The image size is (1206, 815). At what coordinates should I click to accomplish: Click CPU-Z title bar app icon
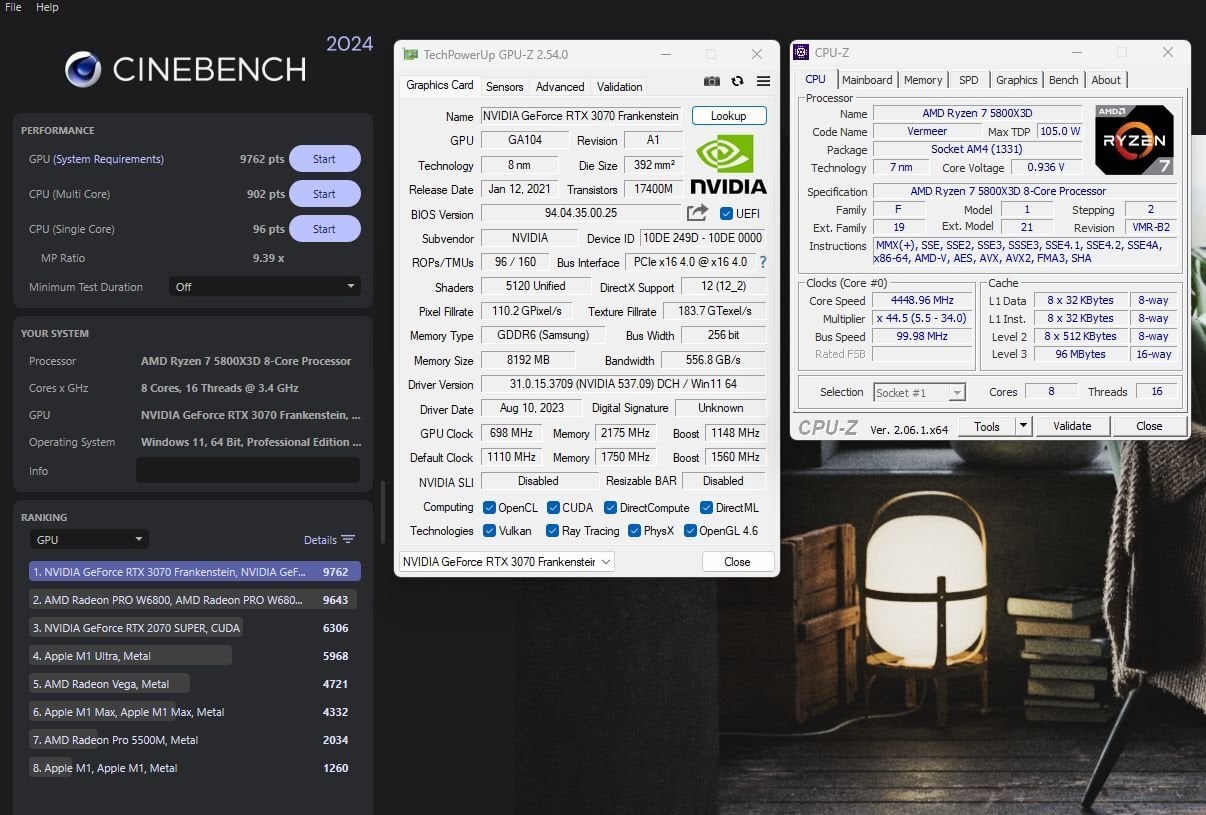tap(802, 52)
